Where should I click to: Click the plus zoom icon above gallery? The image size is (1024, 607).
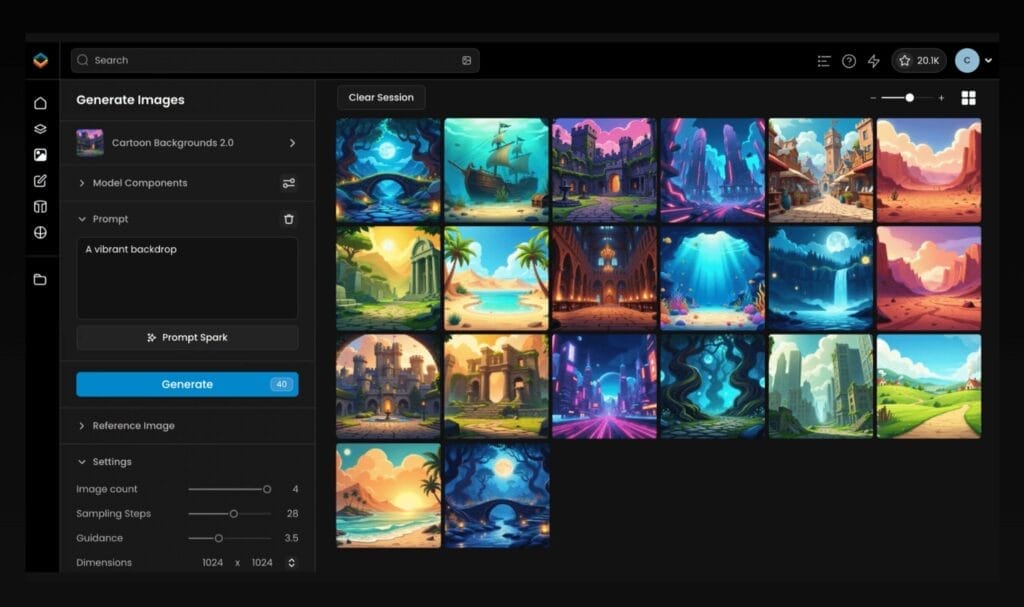(x=941, y=98)
